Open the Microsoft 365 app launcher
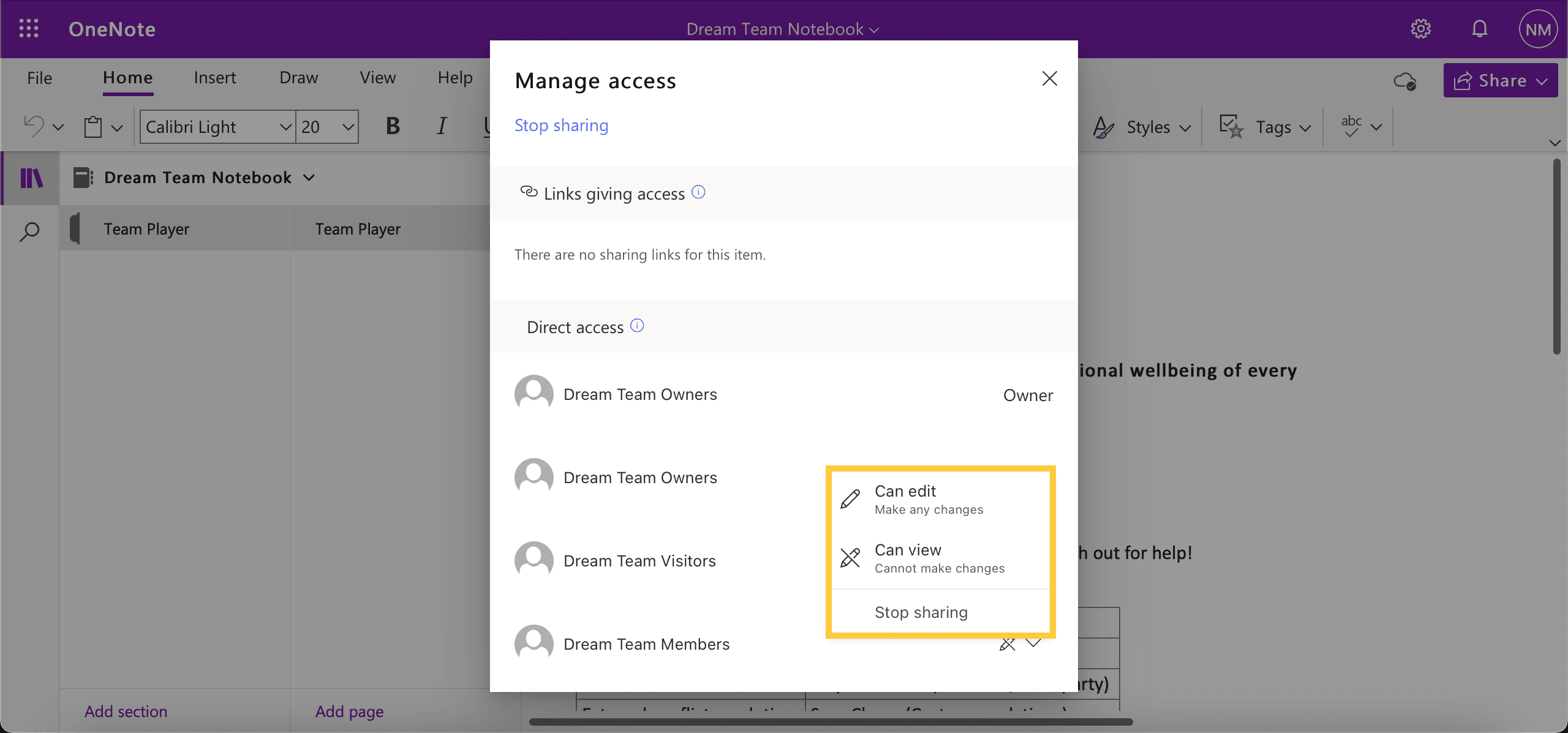 click(29, 29)
